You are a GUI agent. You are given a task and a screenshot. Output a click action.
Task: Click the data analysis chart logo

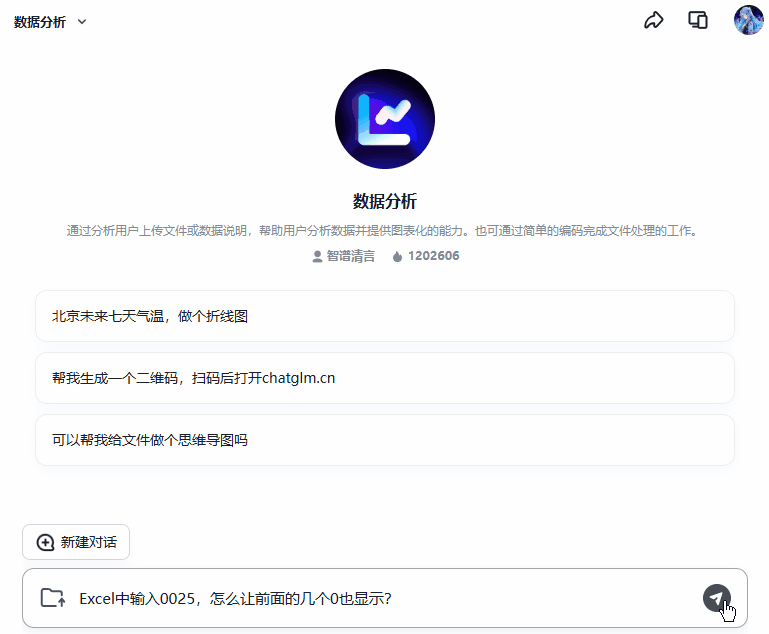(x=385, y=119)
